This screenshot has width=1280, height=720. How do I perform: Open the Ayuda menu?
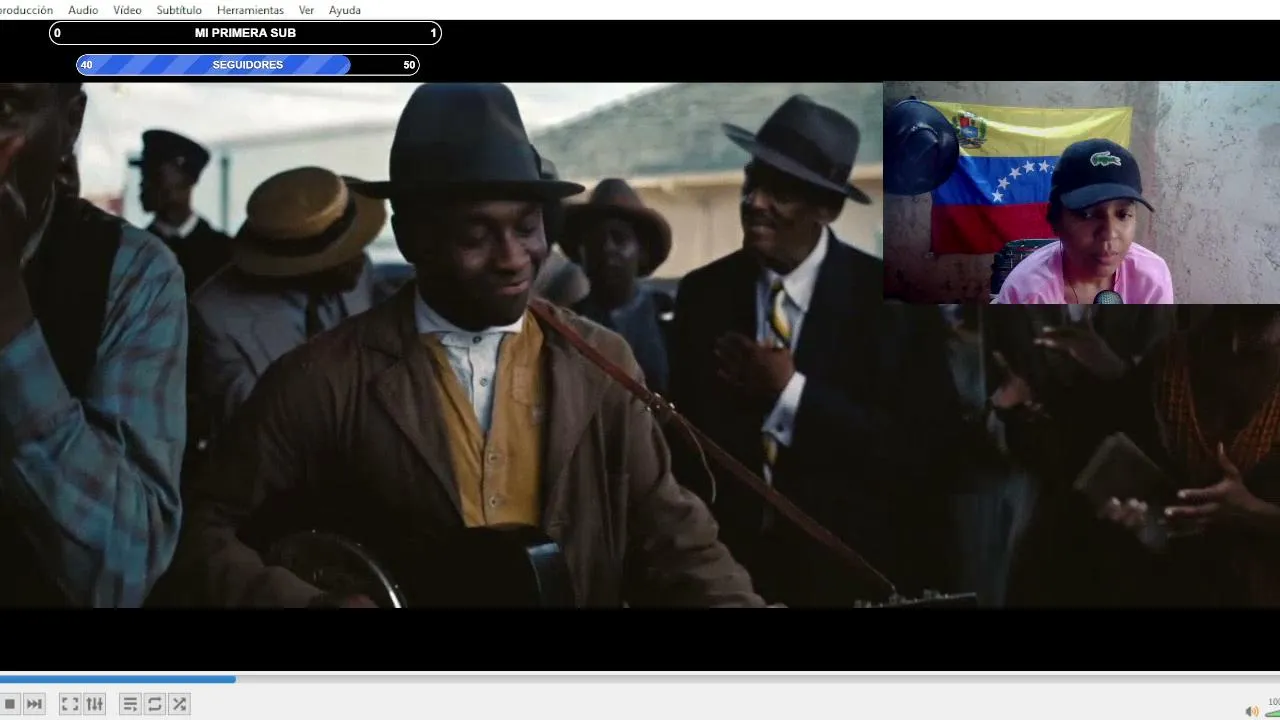coord(345,10)
